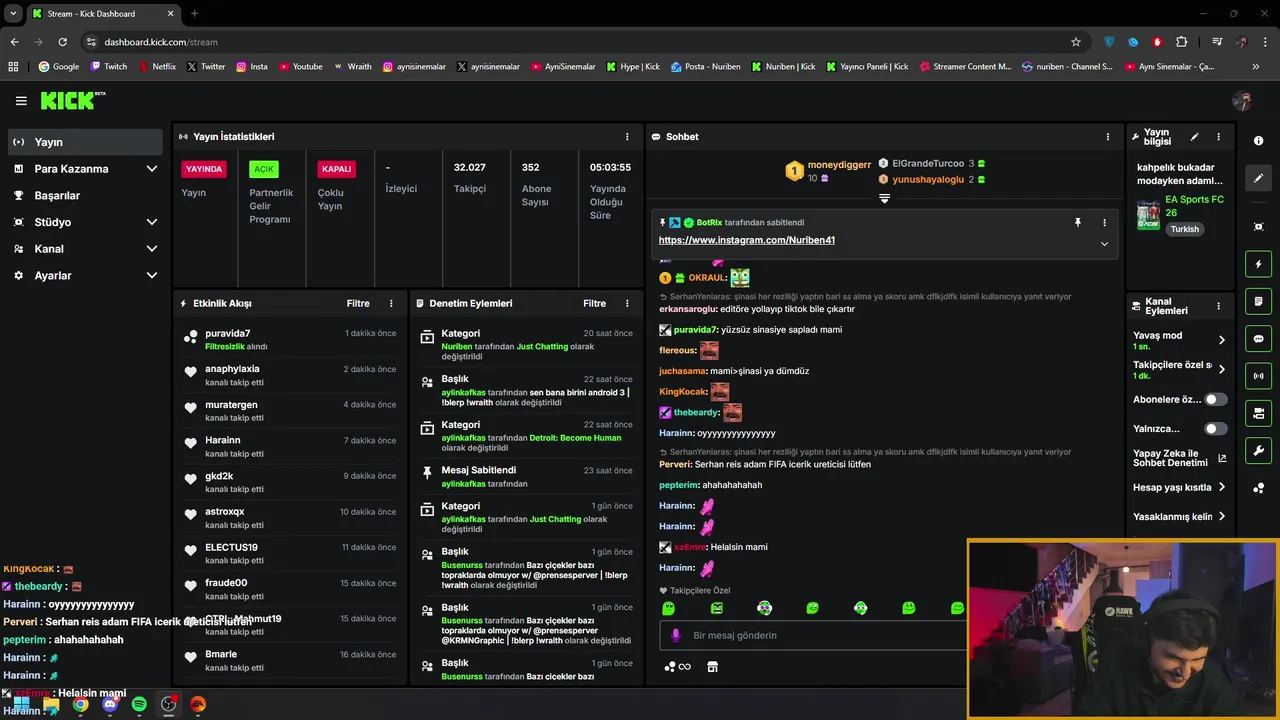Unpin the BotRix pinned message with pin icon
Image resolution: width=1280 pixels, height=720 pixels.
1077,223
